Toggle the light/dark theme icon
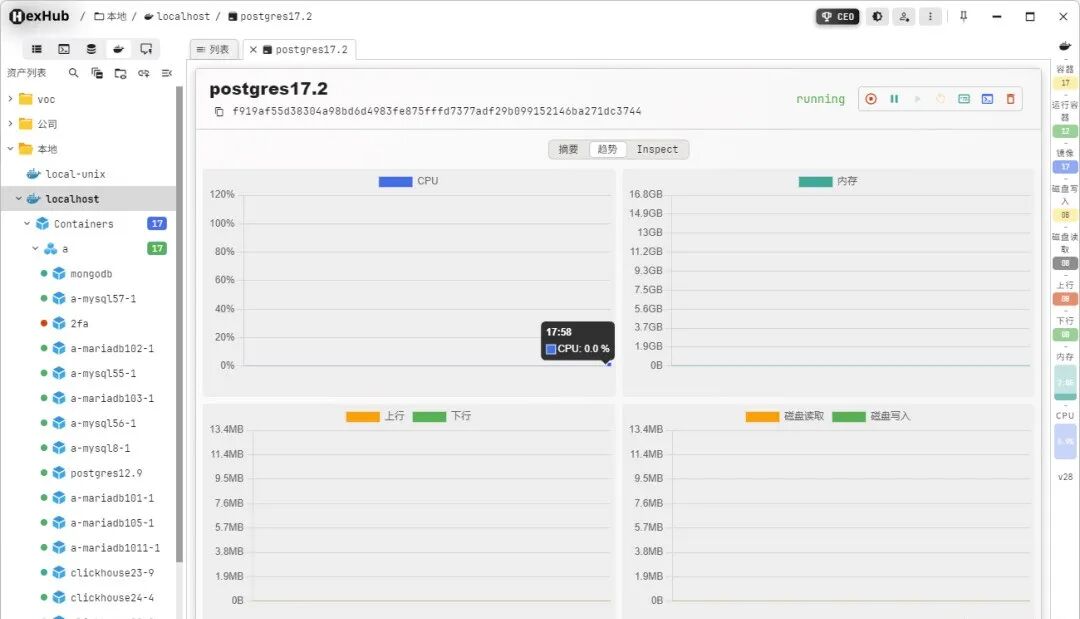 [x=878, y=17]
